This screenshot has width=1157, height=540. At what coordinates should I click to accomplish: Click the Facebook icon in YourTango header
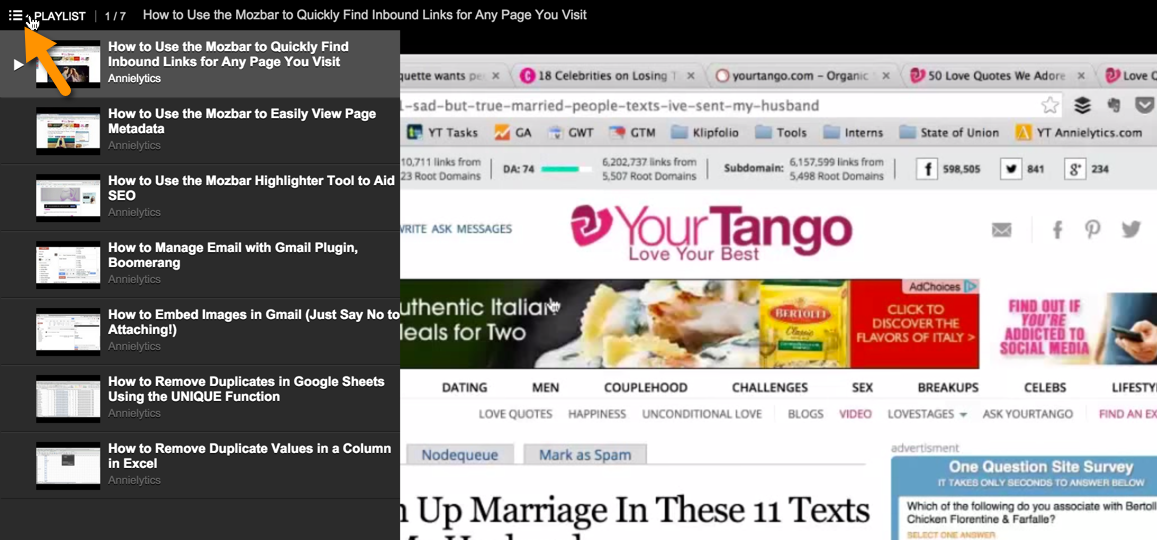point(1057,229)
